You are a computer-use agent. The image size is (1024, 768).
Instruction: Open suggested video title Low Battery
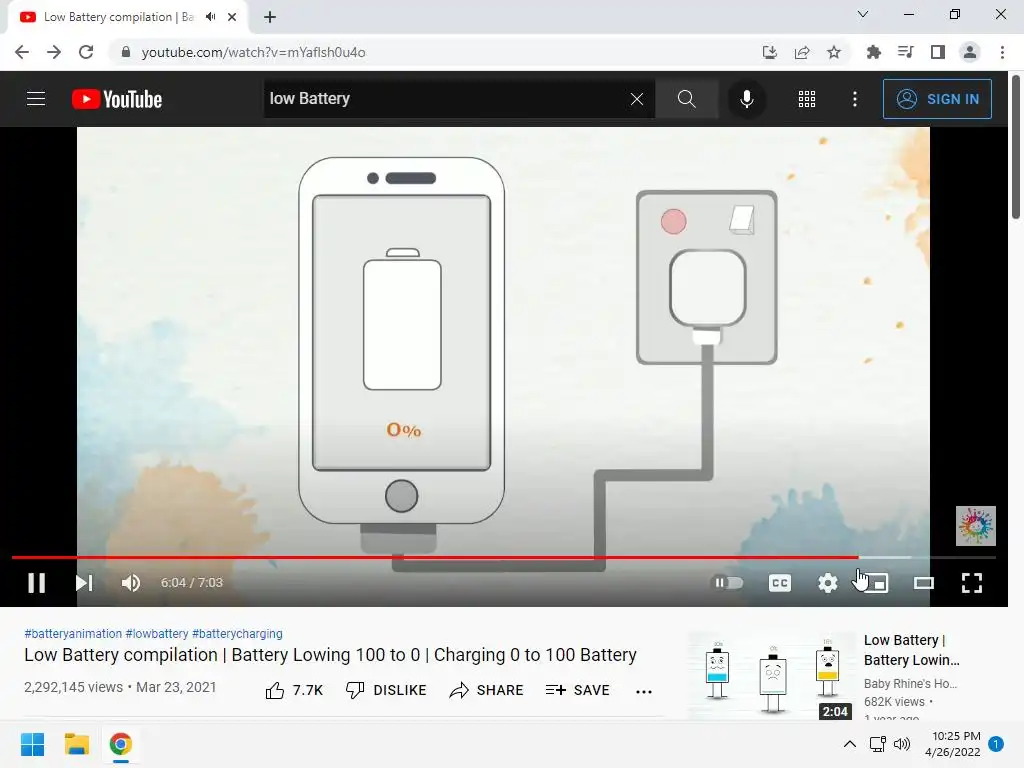tap(912, 650)
